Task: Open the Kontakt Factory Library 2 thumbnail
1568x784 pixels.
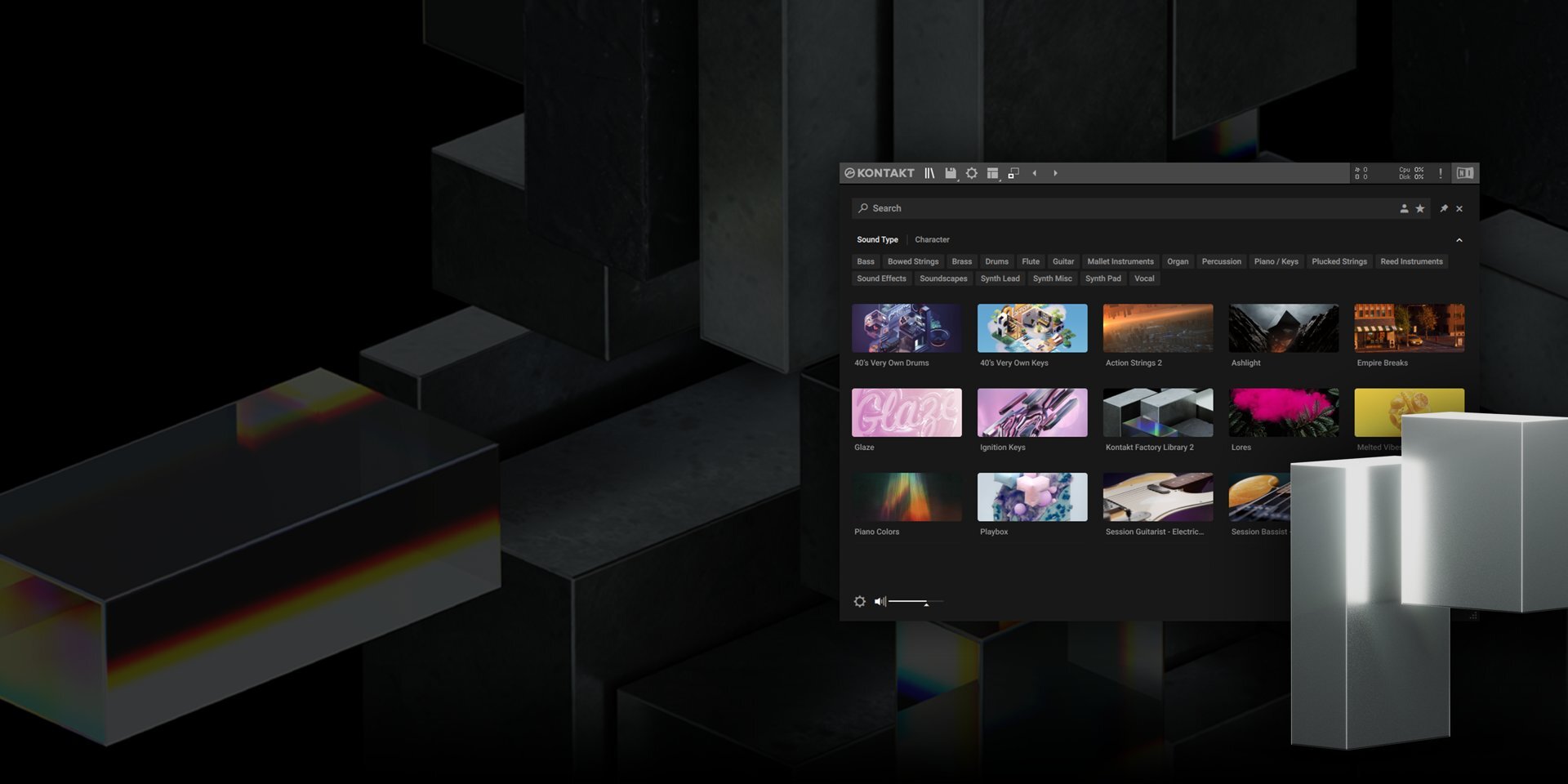Action: point(1158,412)
